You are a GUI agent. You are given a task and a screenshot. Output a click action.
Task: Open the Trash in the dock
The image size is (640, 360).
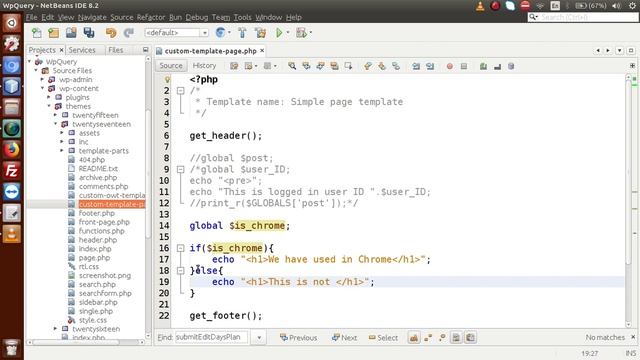click(11, 348)
